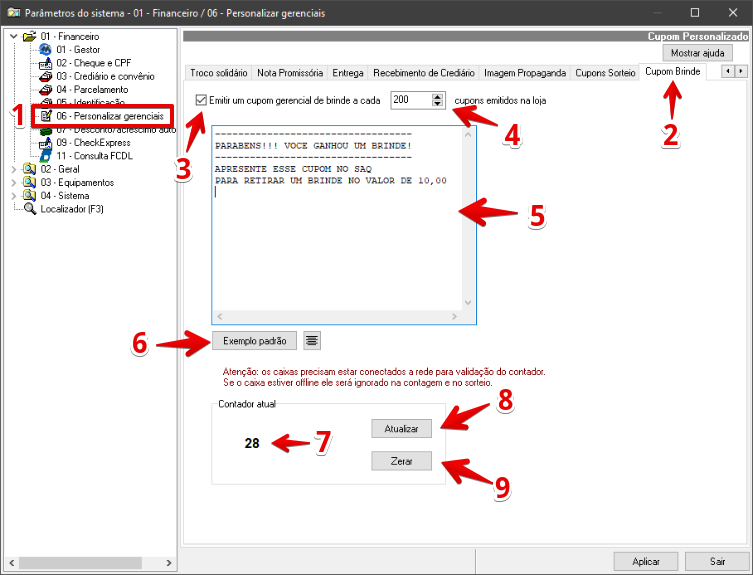Click the PARABENS!!! VOCE GANHOU UM BRINDE! line

[313, 146]
